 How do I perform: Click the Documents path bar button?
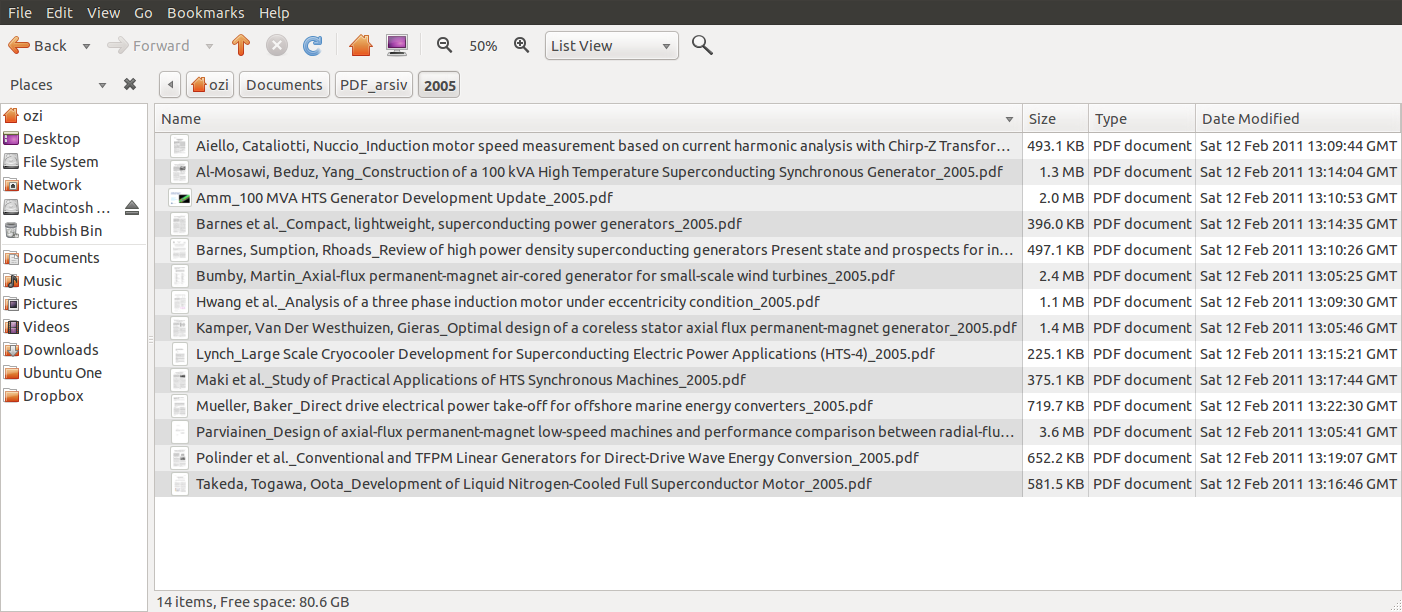pos(284,85)
